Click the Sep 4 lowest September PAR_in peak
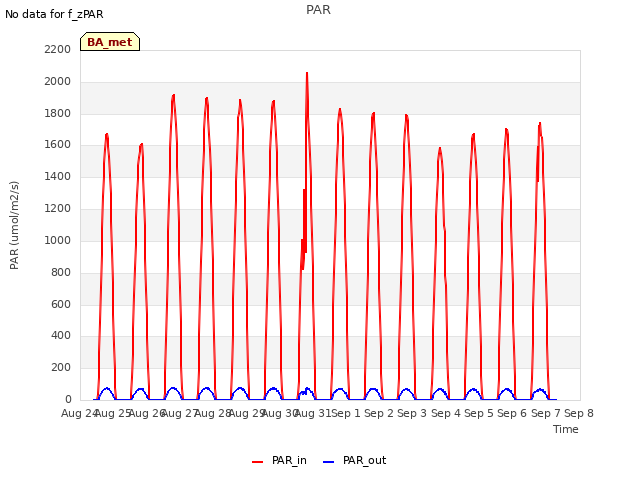The height and width of the screenshot is (480, 640). point(440,149)
